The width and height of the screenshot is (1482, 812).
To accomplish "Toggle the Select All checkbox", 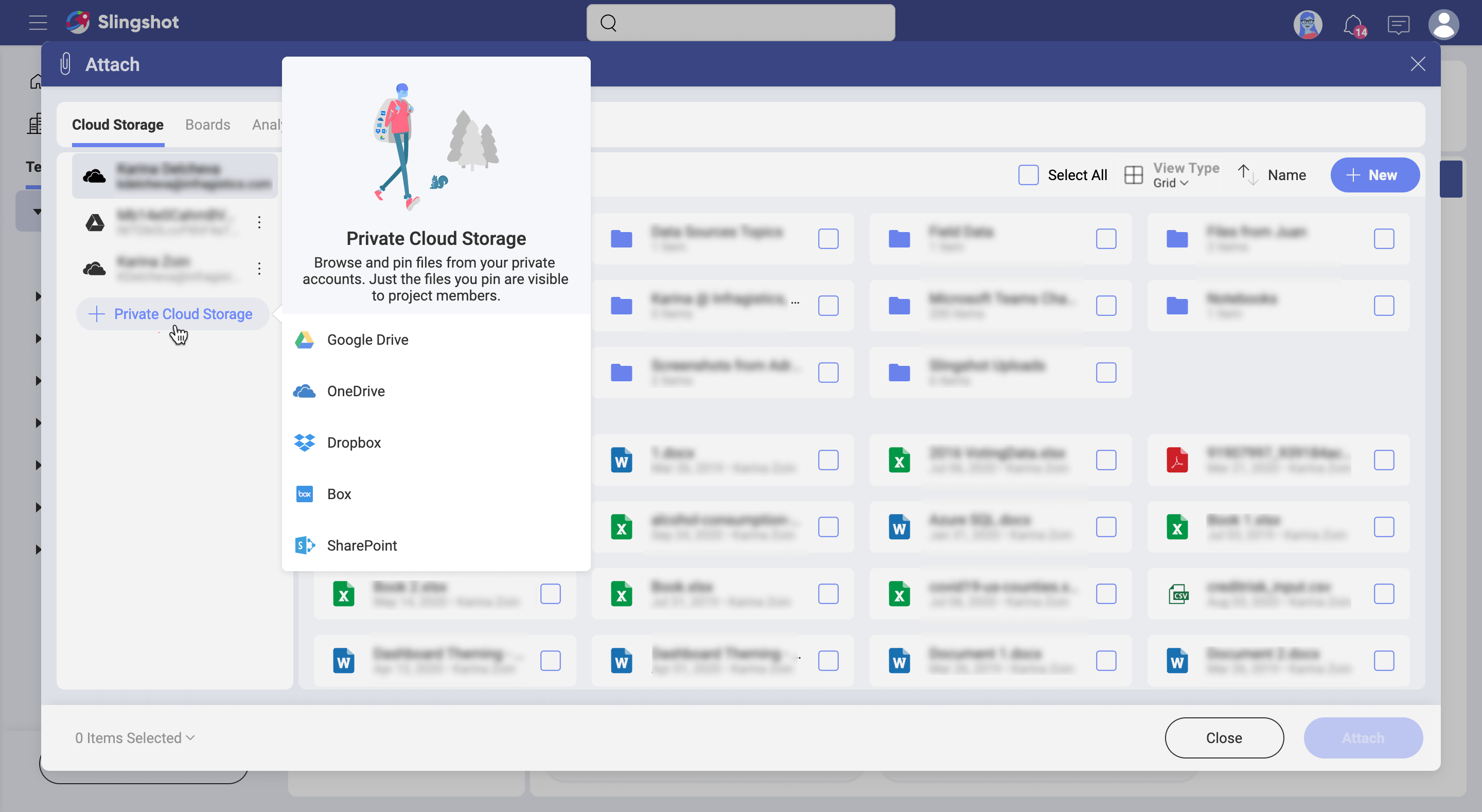I will click(x=1028, y=175).
